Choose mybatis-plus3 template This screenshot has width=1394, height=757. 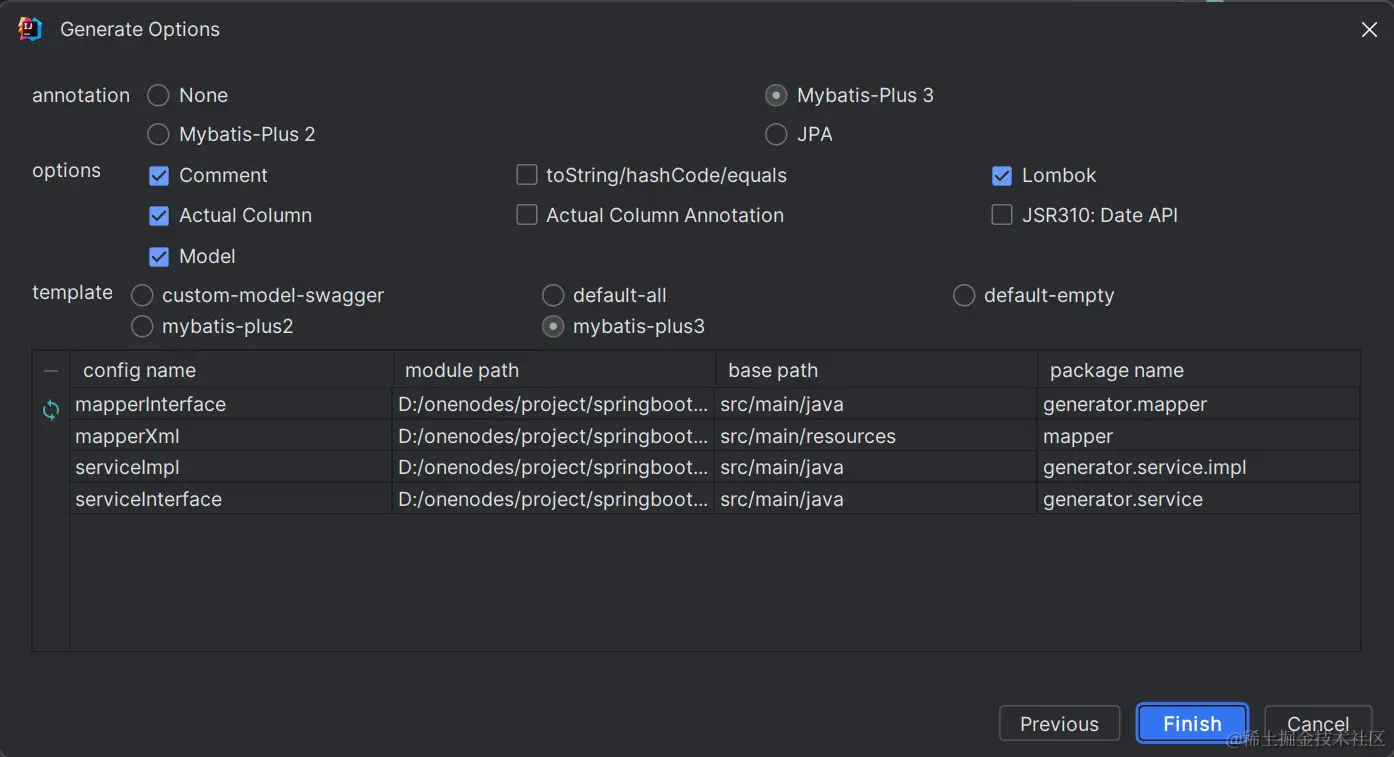point(553,326)
